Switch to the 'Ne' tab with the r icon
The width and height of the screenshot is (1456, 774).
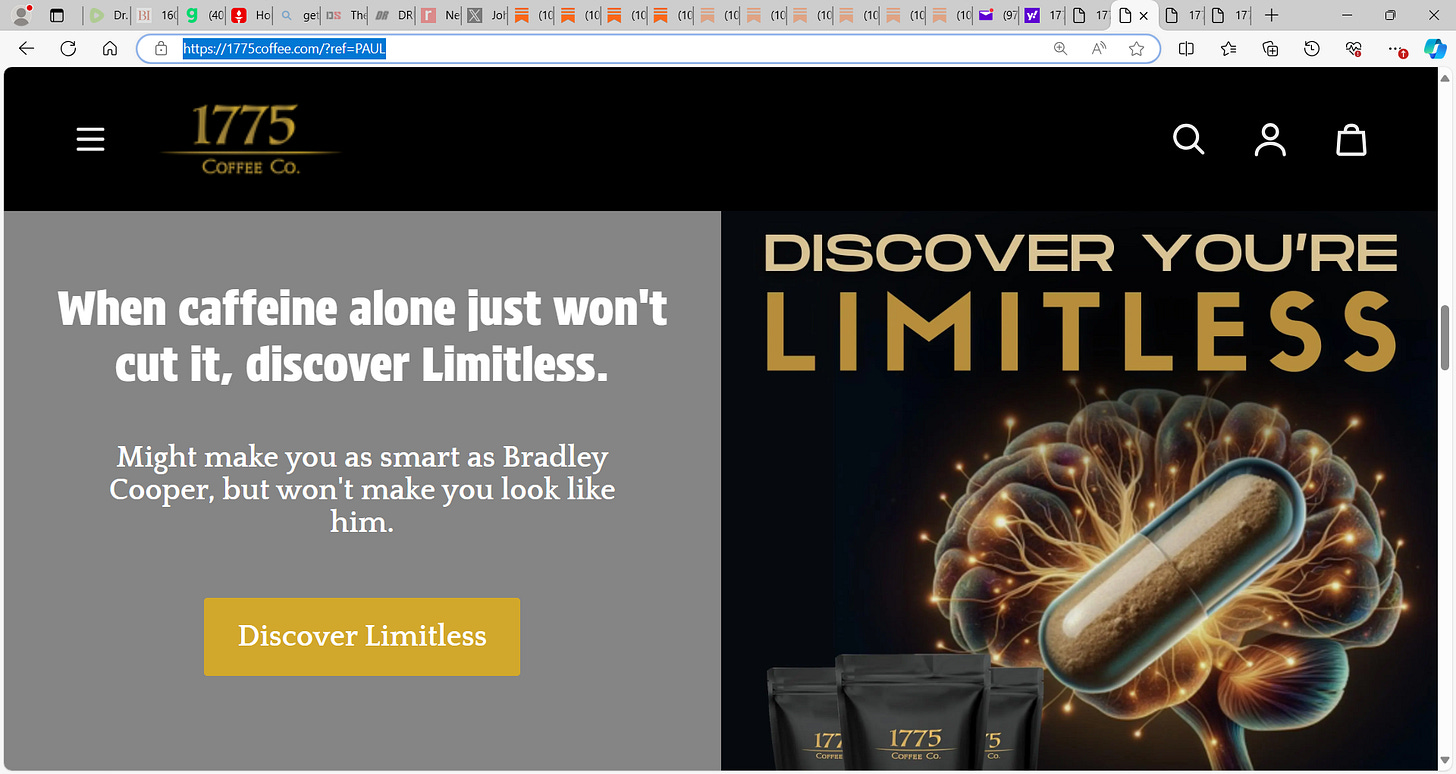(x=441, y=15)
